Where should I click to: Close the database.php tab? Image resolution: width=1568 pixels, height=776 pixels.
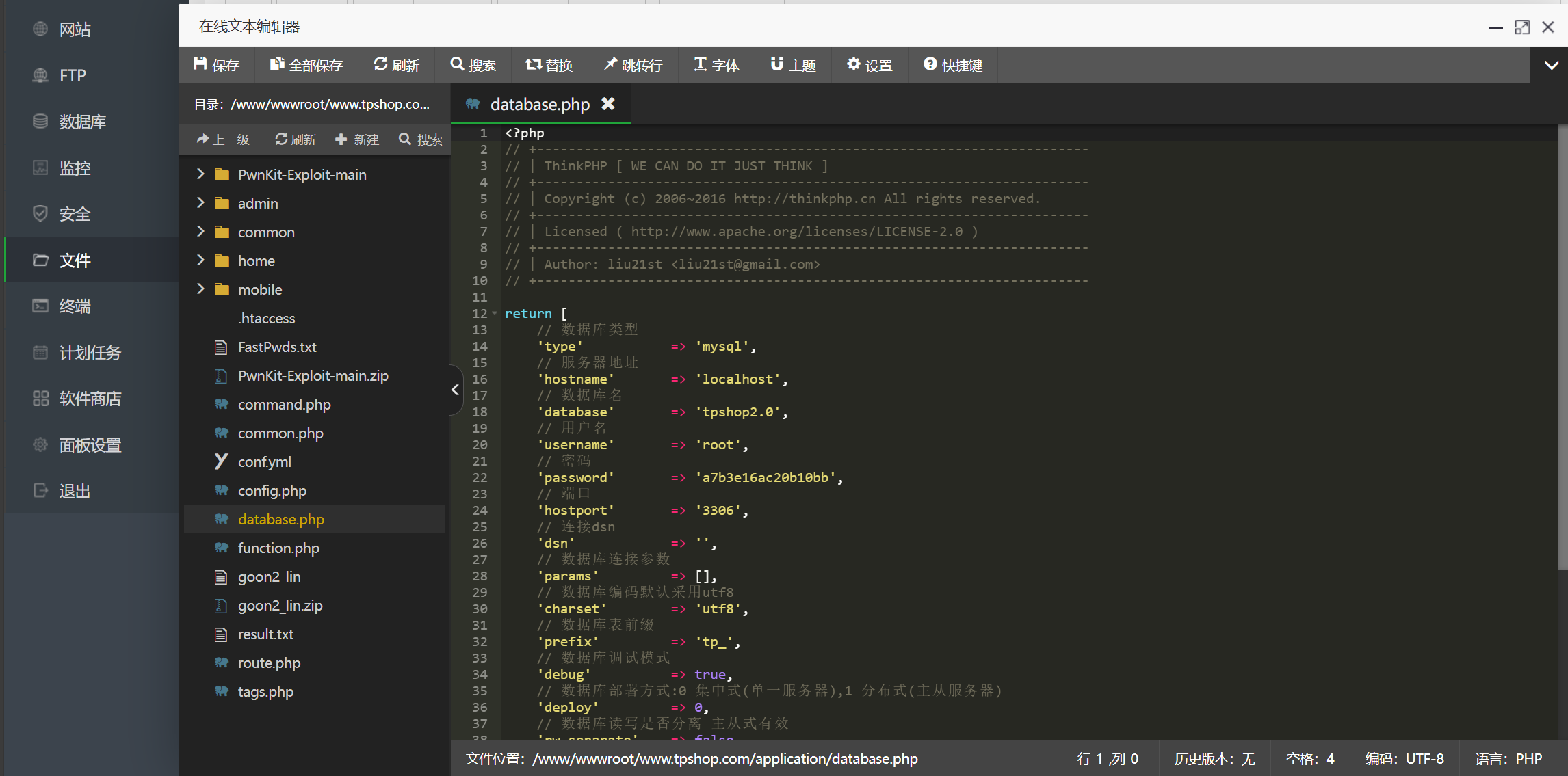608,104
